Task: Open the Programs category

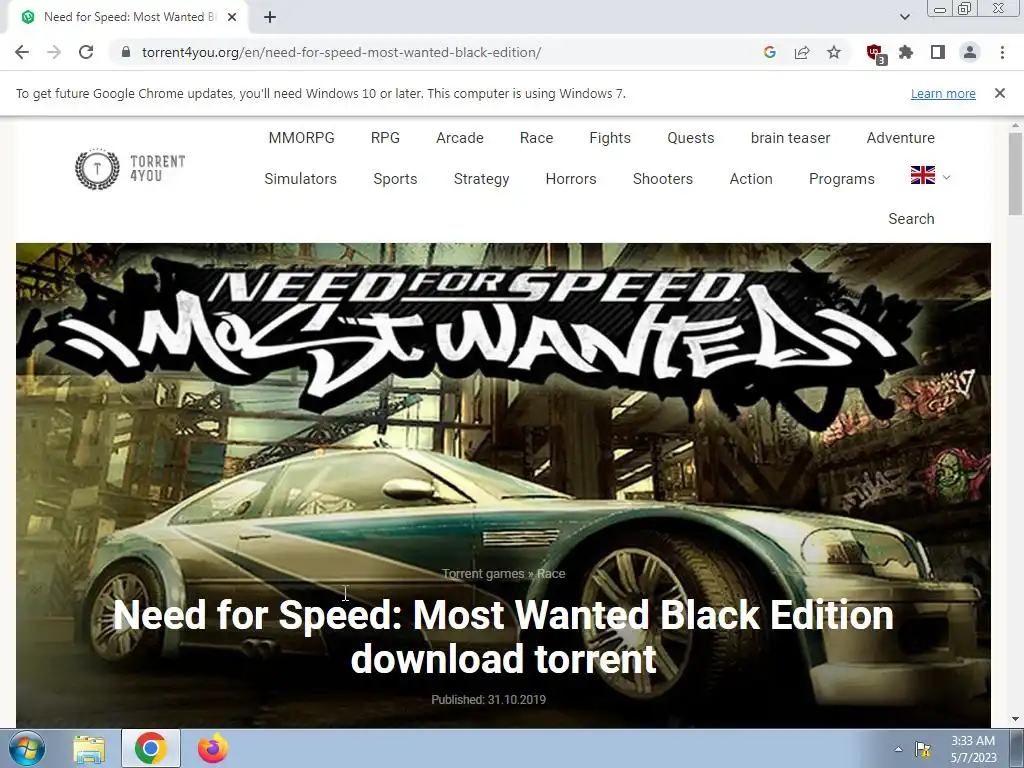Action: 841,179
